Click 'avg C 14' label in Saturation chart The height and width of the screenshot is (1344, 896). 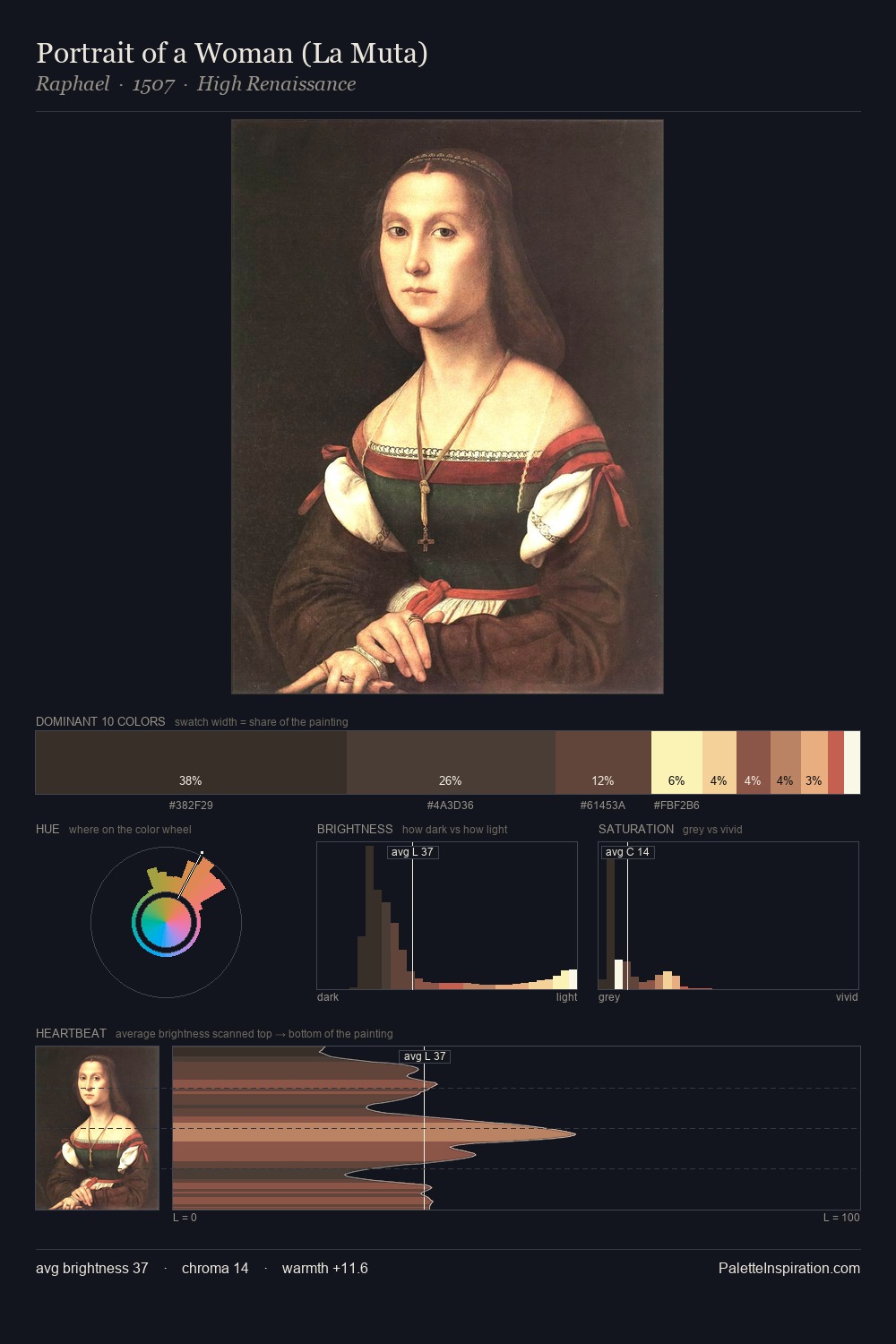[627, 852]
